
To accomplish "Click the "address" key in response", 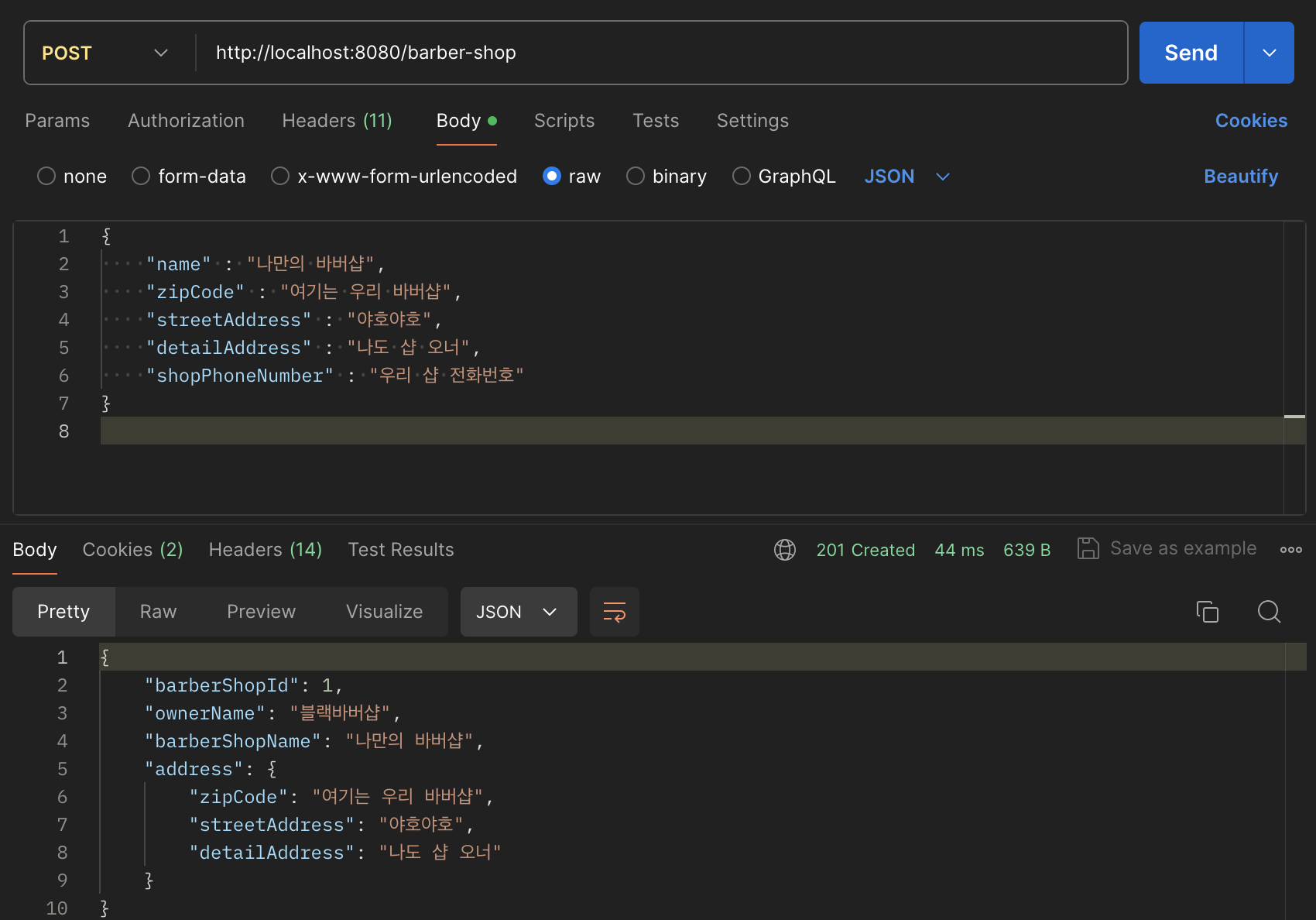I will [194, 769].
